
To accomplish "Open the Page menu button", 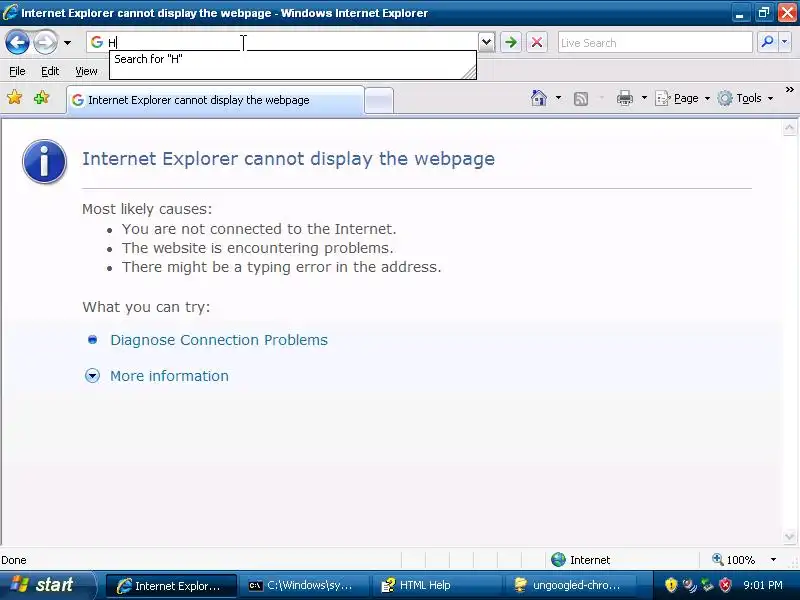I will point(683,98).
